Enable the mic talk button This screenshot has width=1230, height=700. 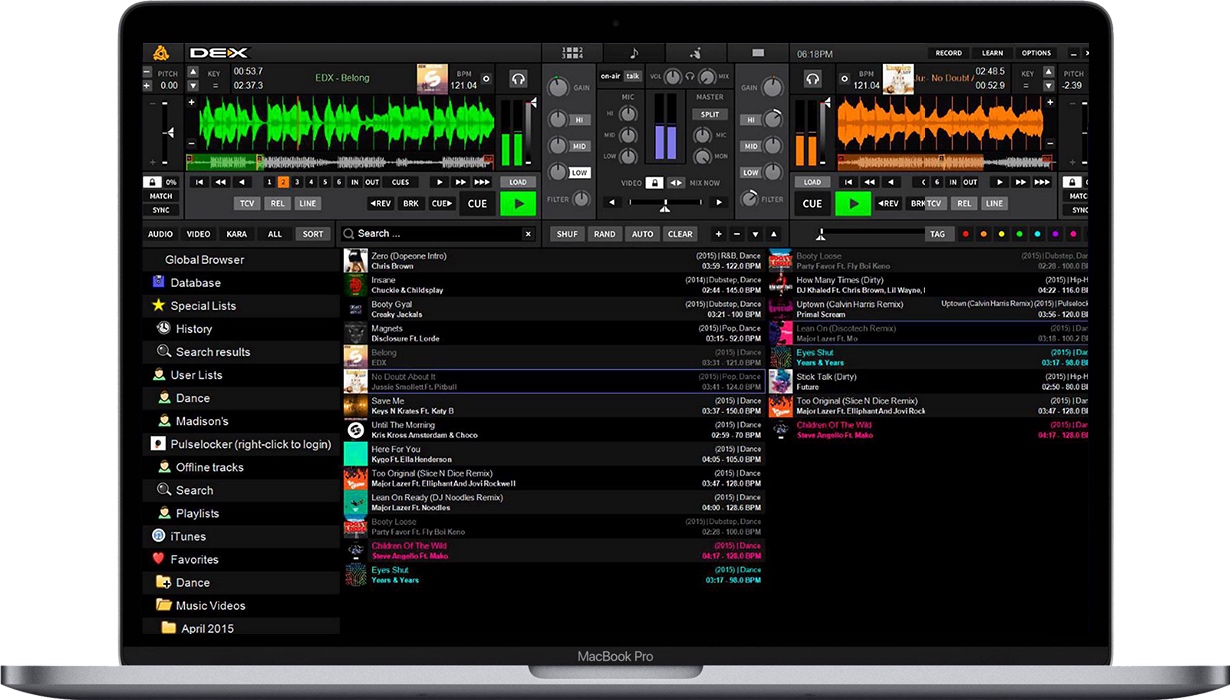coord(633,76)
